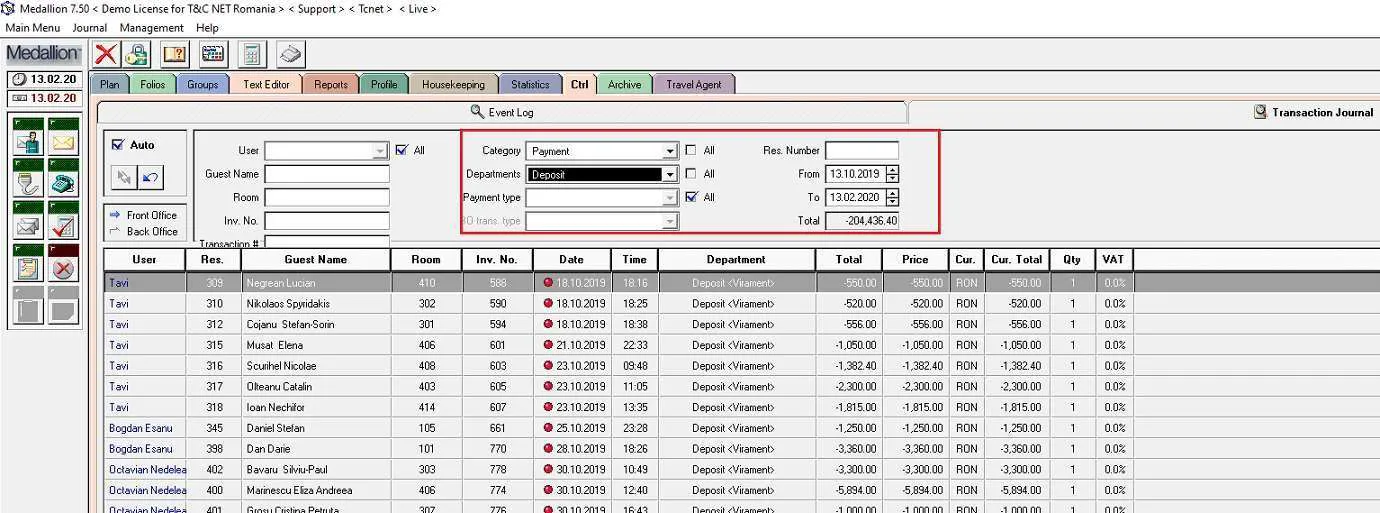Click the To date spinner arrows
This screenshot has width=1380, height=513.
pos(892,198)
